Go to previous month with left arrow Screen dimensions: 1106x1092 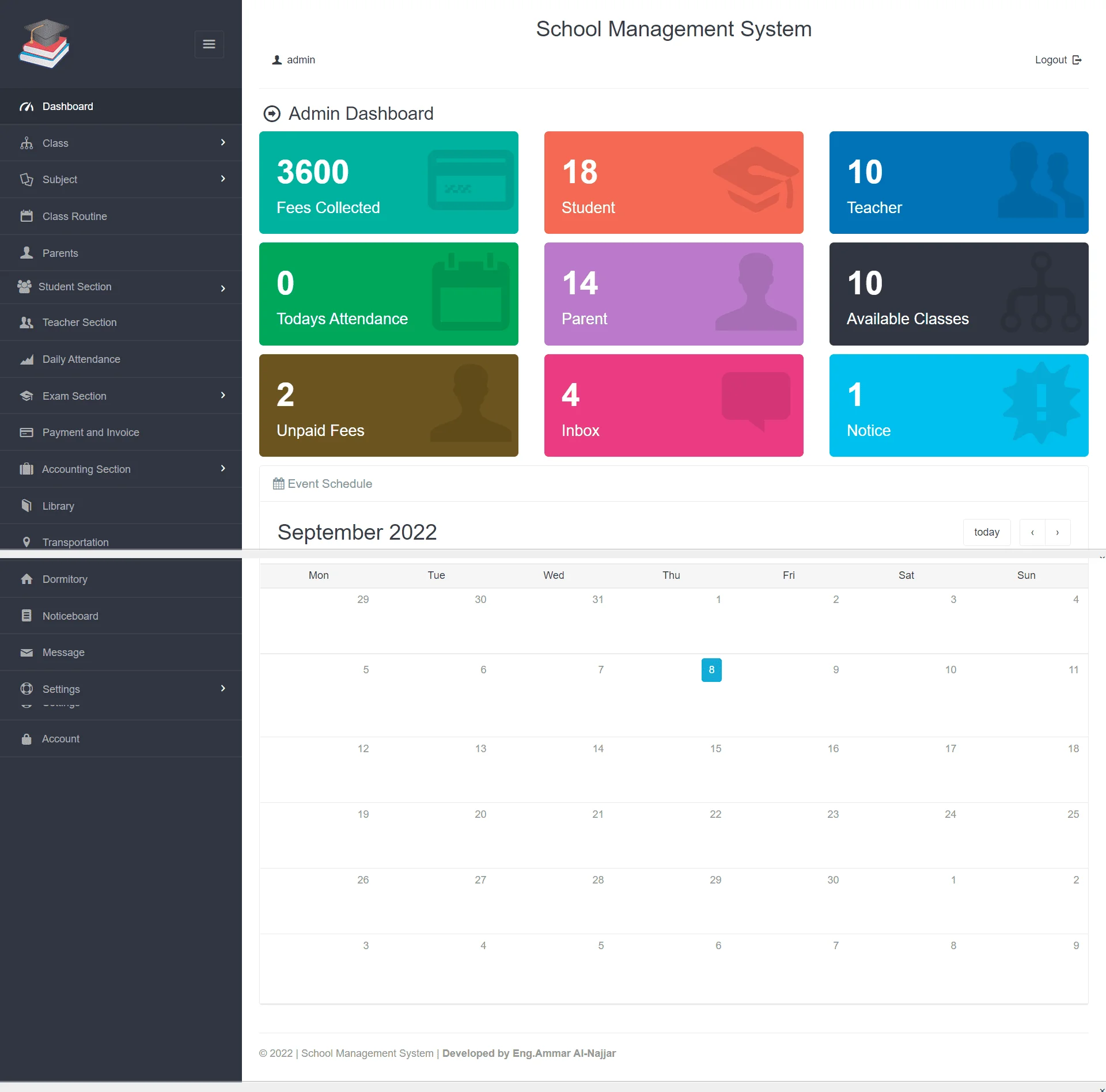click(1032, 533)
